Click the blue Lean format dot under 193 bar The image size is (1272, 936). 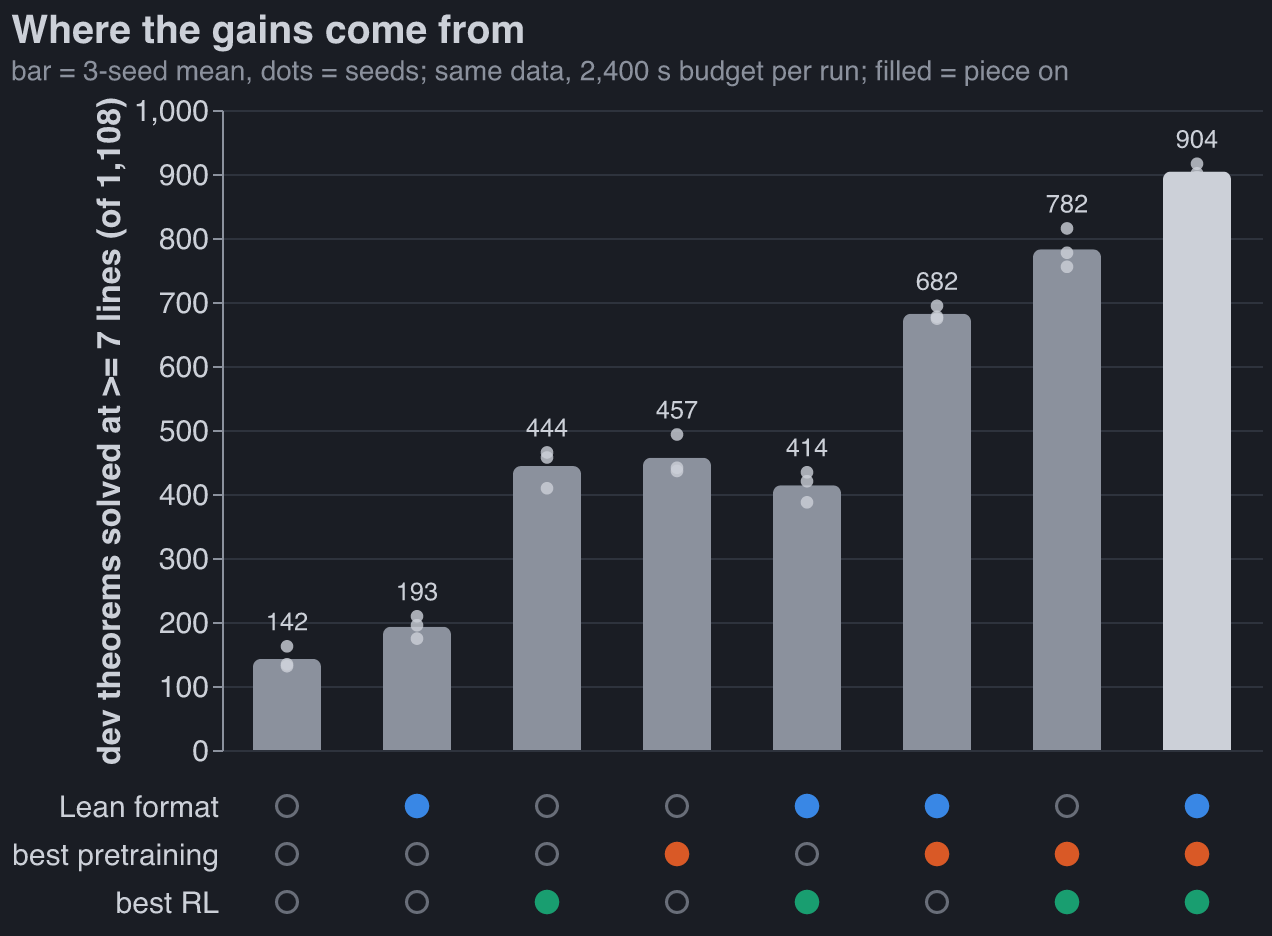point(417,806)
